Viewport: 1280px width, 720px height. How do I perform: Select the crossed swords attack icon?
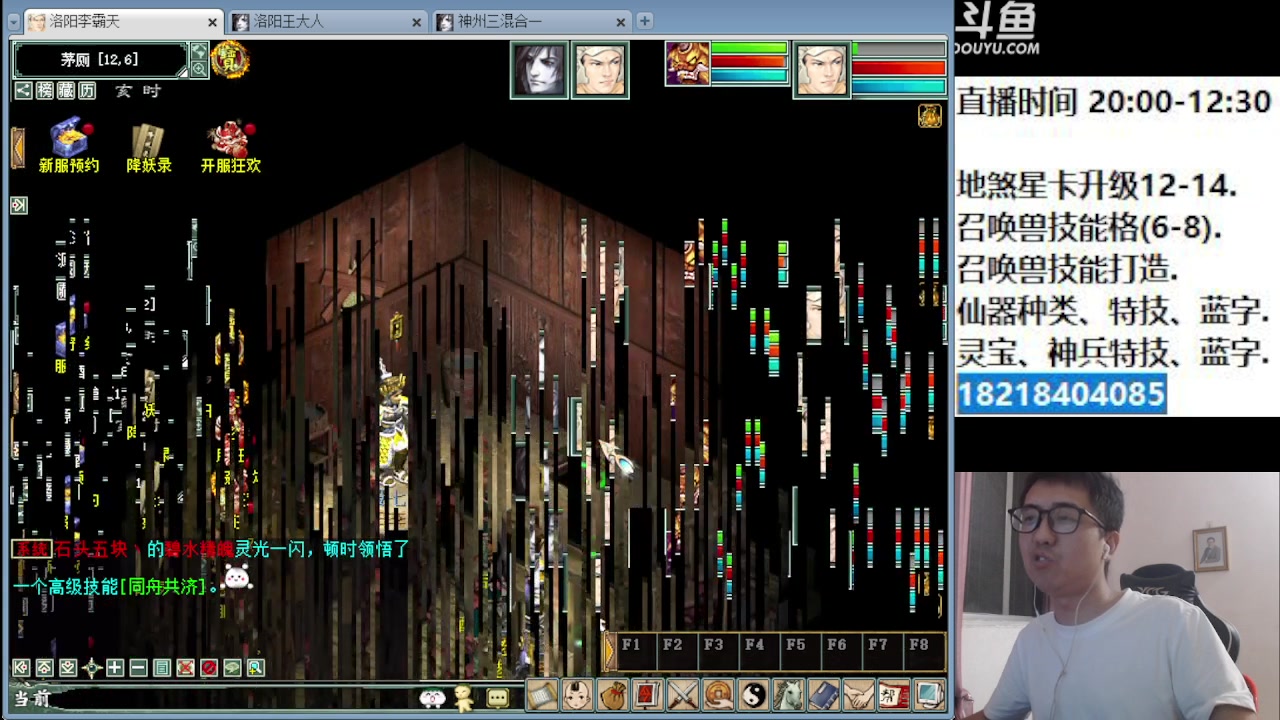[682, 694]
